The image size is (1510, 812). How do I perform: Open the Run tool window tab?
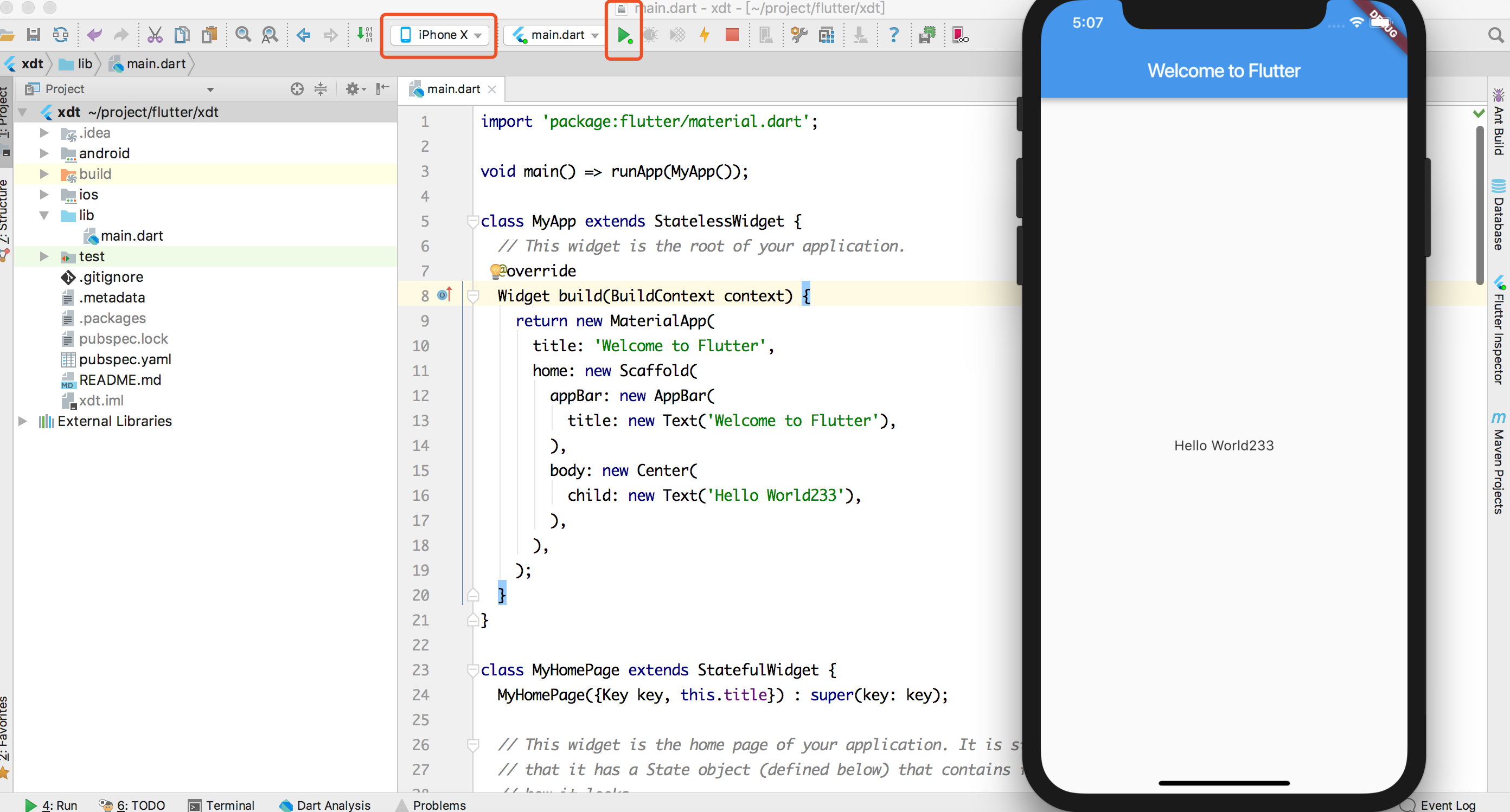tap(51, 805)
